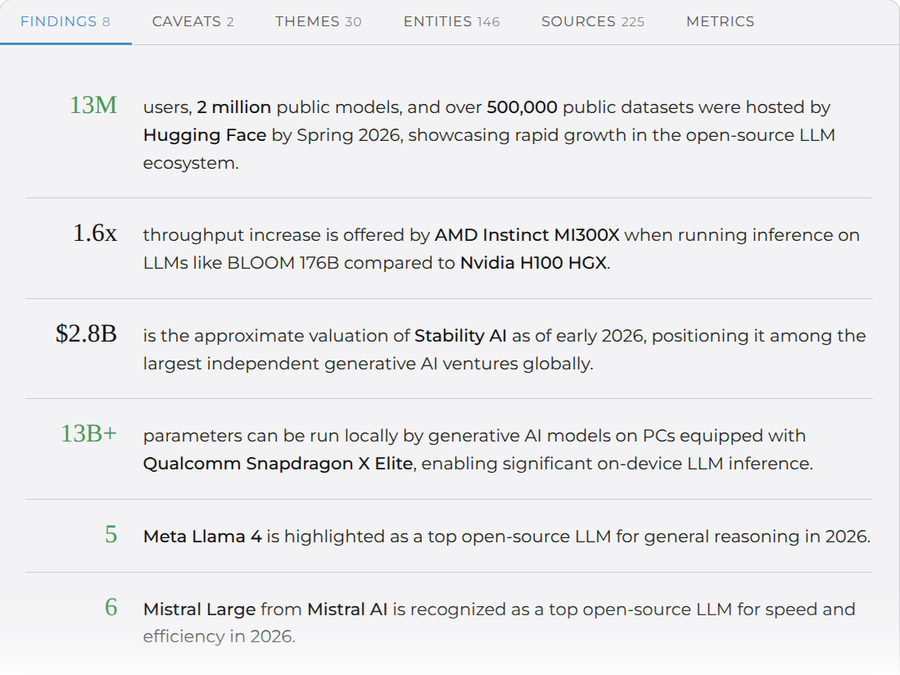This screenshot has height=675, width=900.
Task: Click the bold Mistral AI company name
Action: coord(347,609)
